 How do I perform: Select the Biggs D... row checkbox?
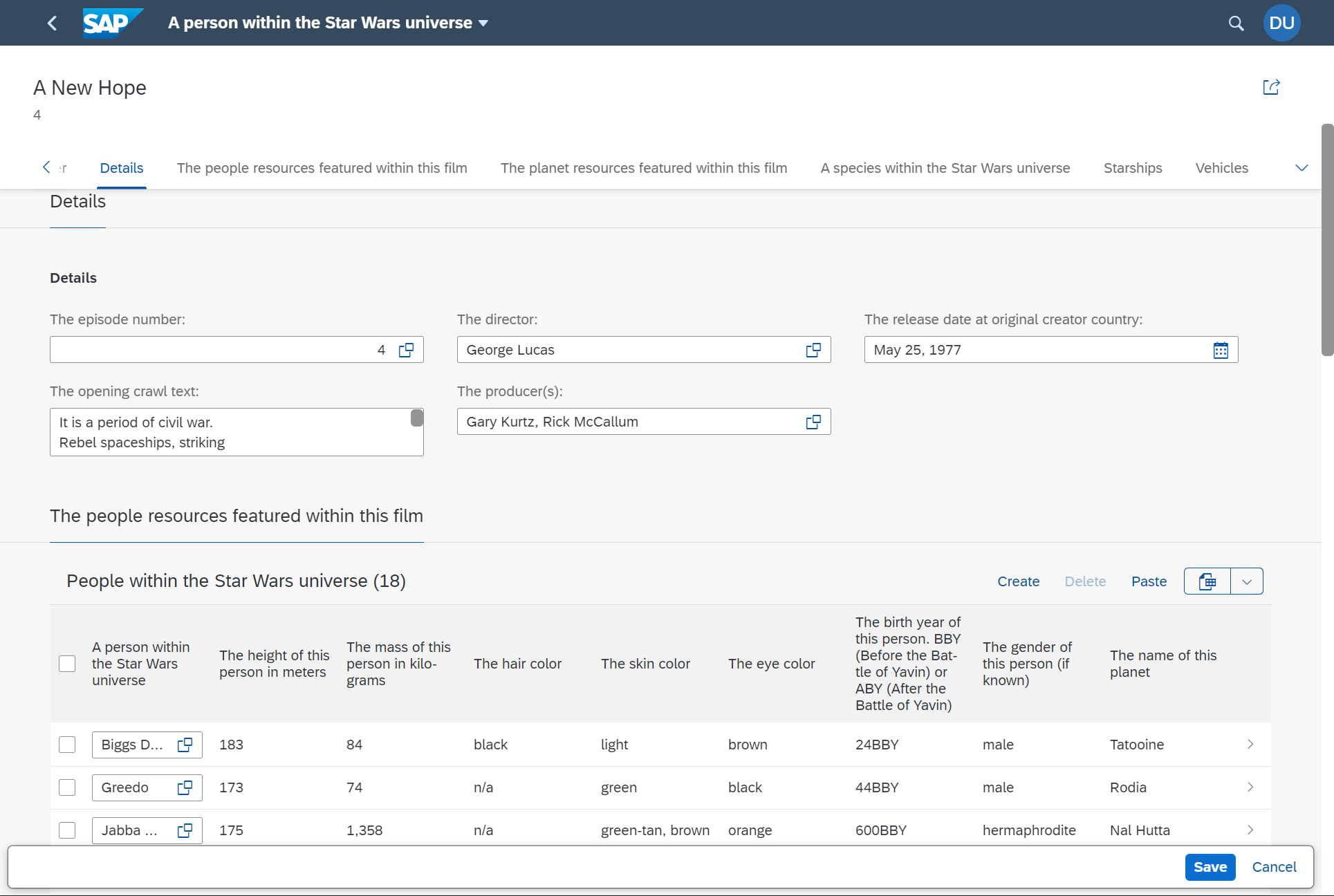pyautogui.click(x=67, y=745)
